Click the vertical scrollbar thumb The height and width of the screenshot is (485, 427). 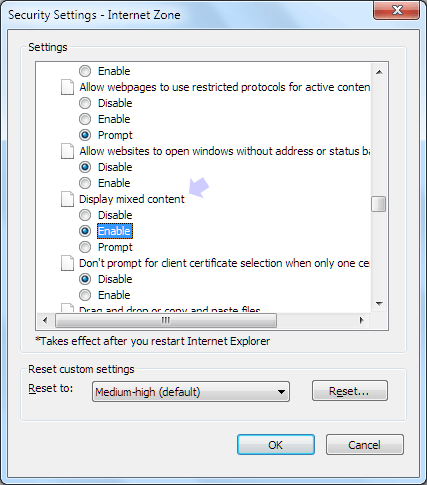click(x=379, y=204)
